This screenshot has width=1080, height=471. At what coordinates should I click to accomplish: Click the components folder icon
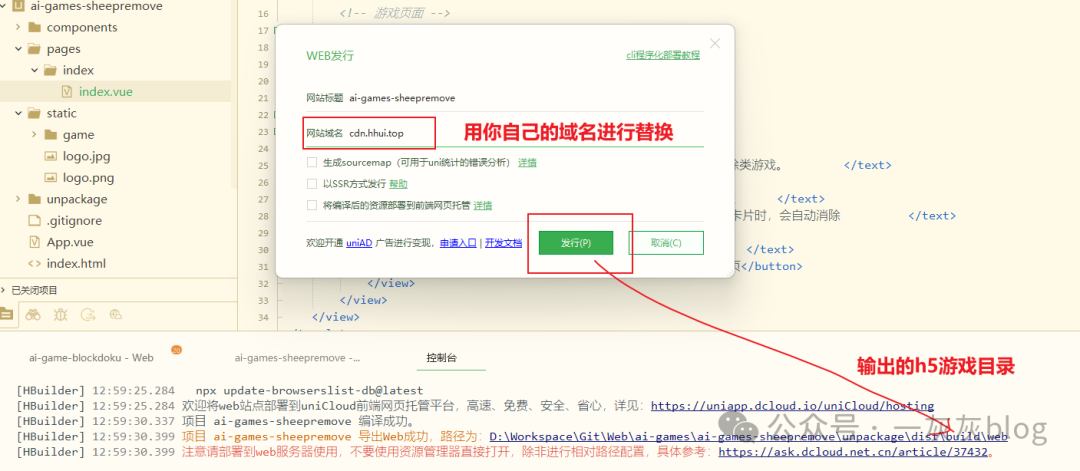tap(34, 28)
